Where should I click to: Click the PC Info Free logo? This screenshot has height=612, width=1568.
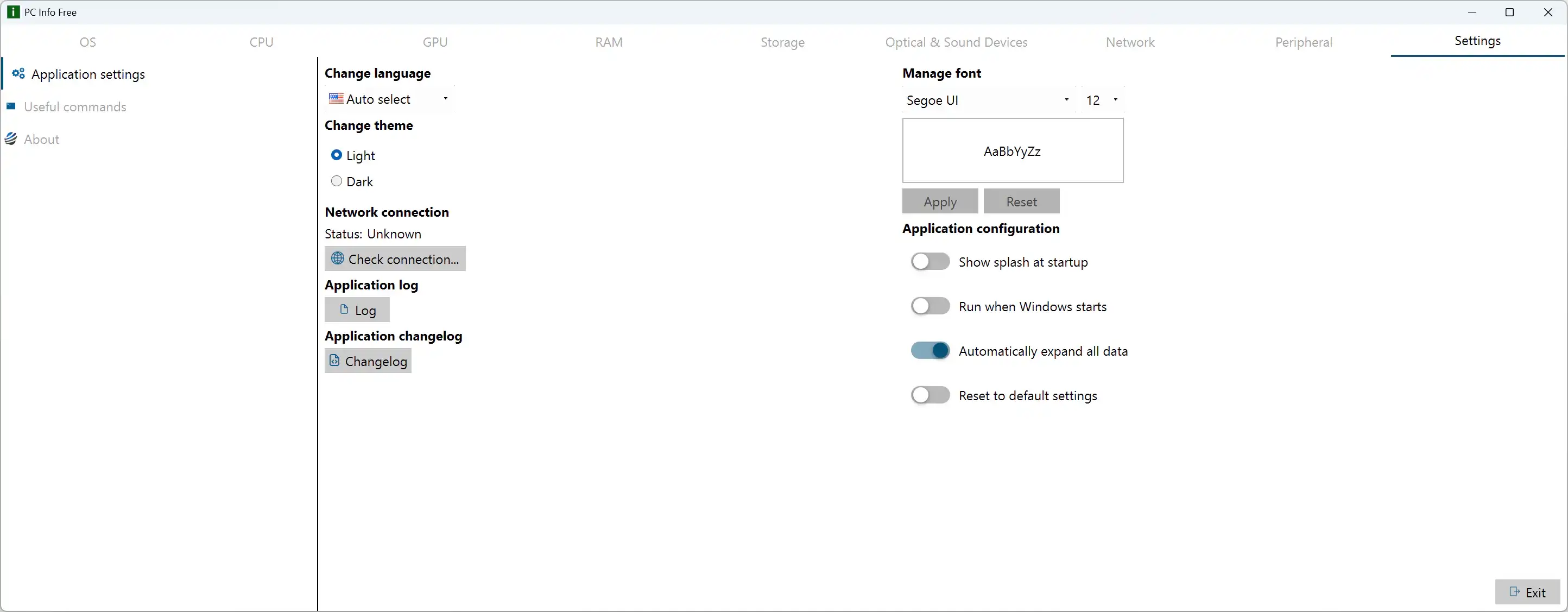click(x=13, y=12)
